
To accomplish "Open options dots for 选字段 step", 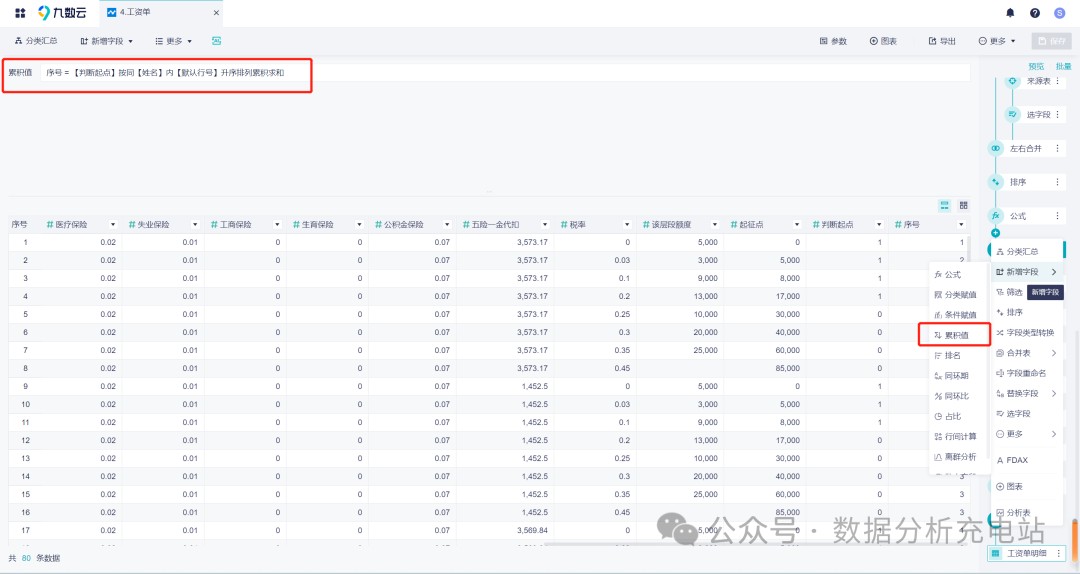I will point(1057,114).
